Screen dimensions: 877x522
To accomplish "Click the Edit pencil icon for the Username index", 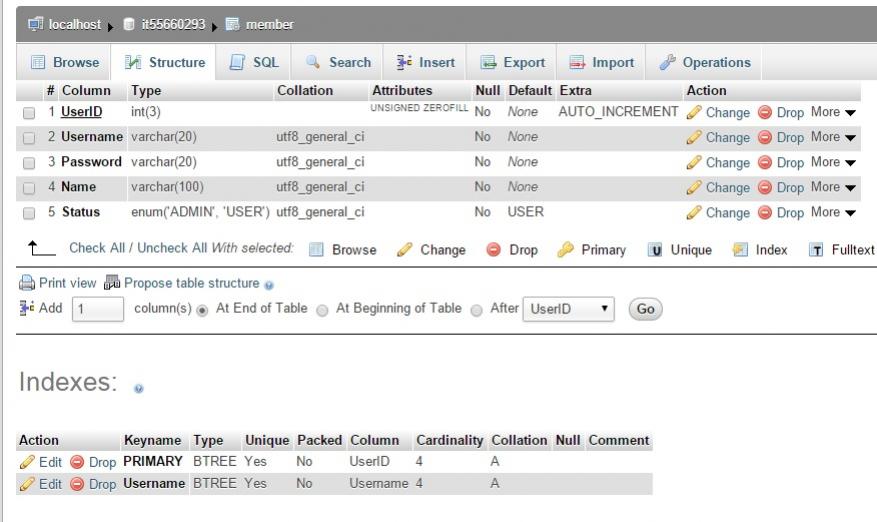I will (x=27, y=484).
